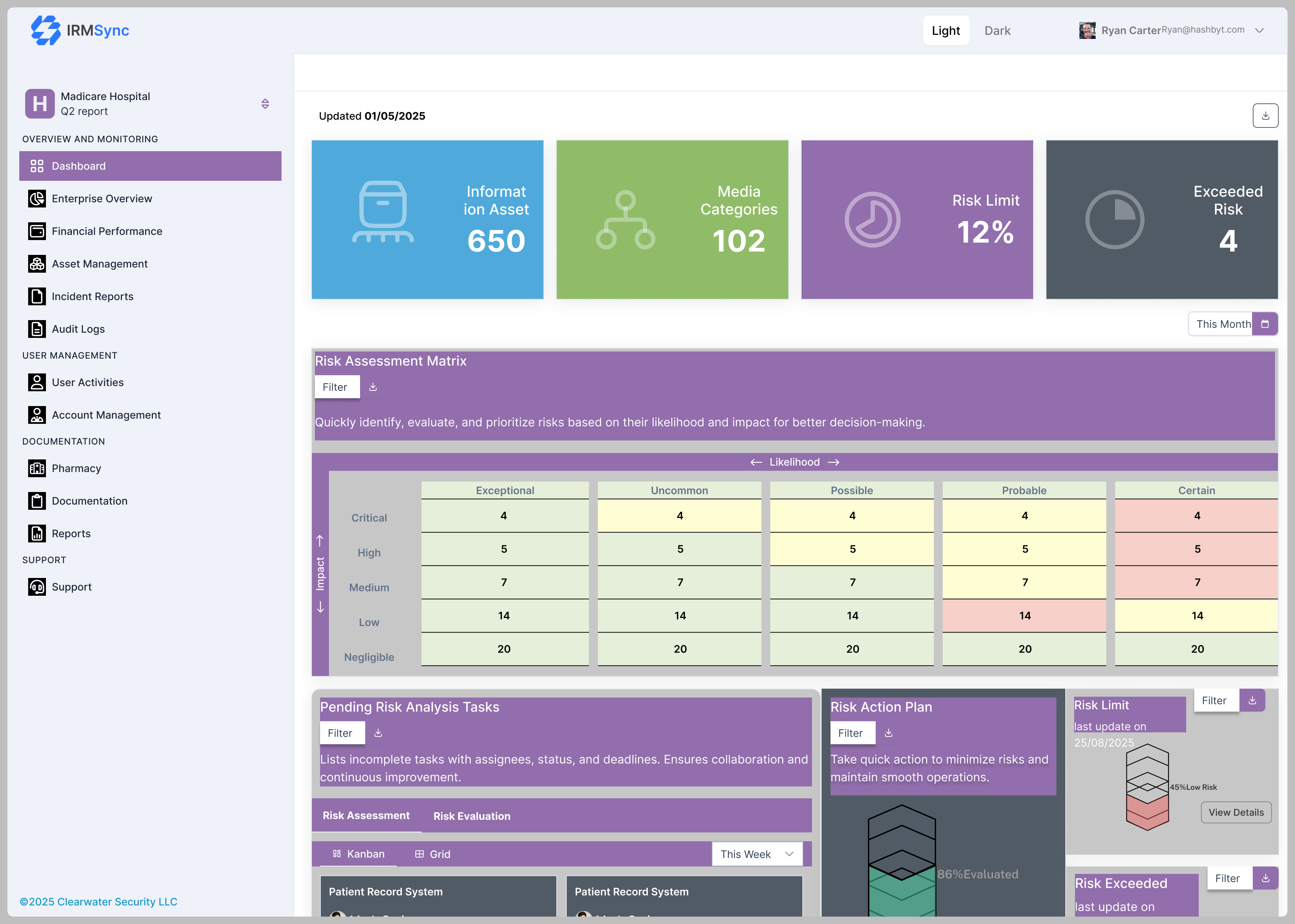Click Filter in Pending Risk Analysis Tasks
The width and height of the screenshot is (1295, 924).
[340, 734]
